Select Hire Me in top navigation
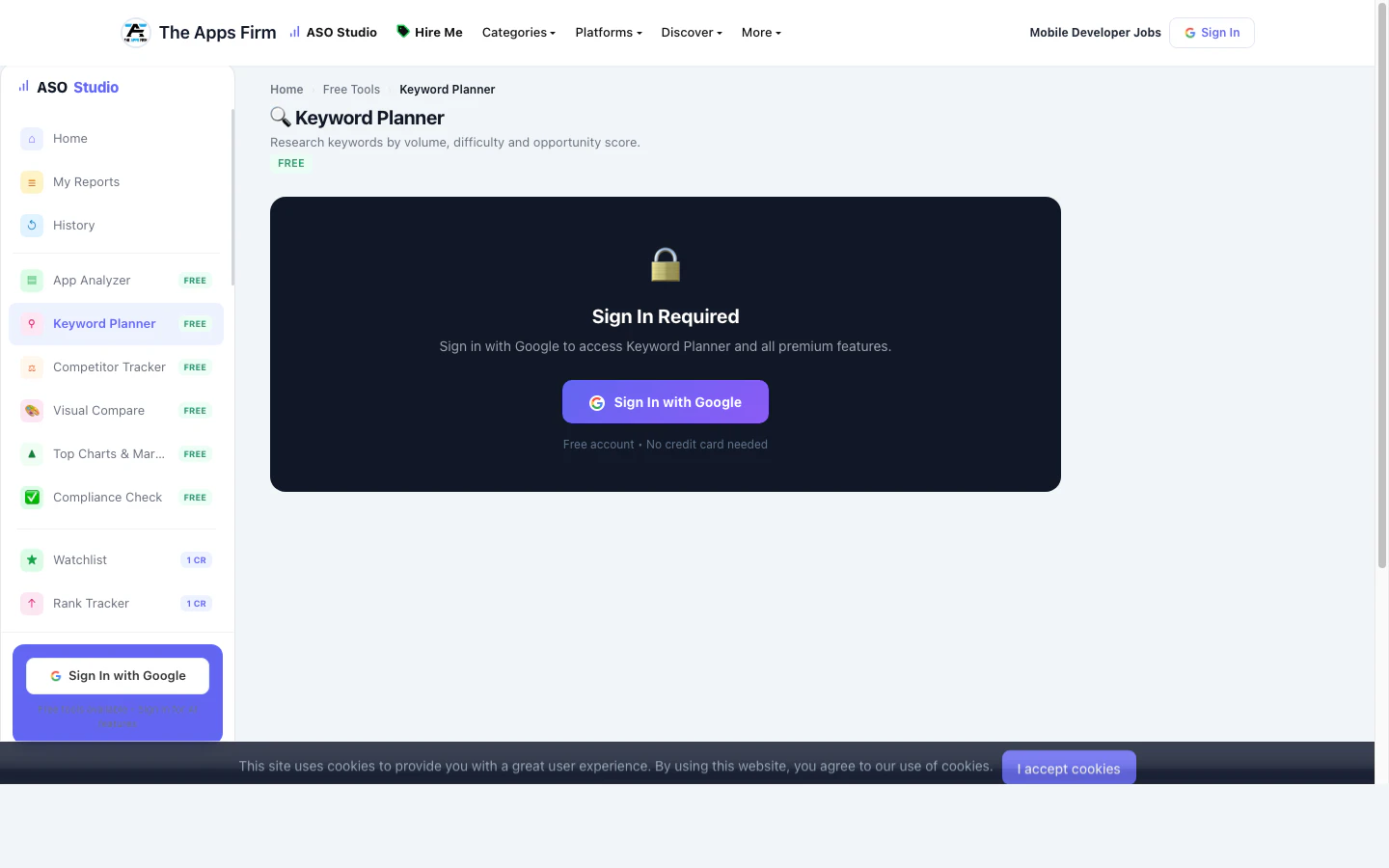The image size is (1389, 868). 429,33
